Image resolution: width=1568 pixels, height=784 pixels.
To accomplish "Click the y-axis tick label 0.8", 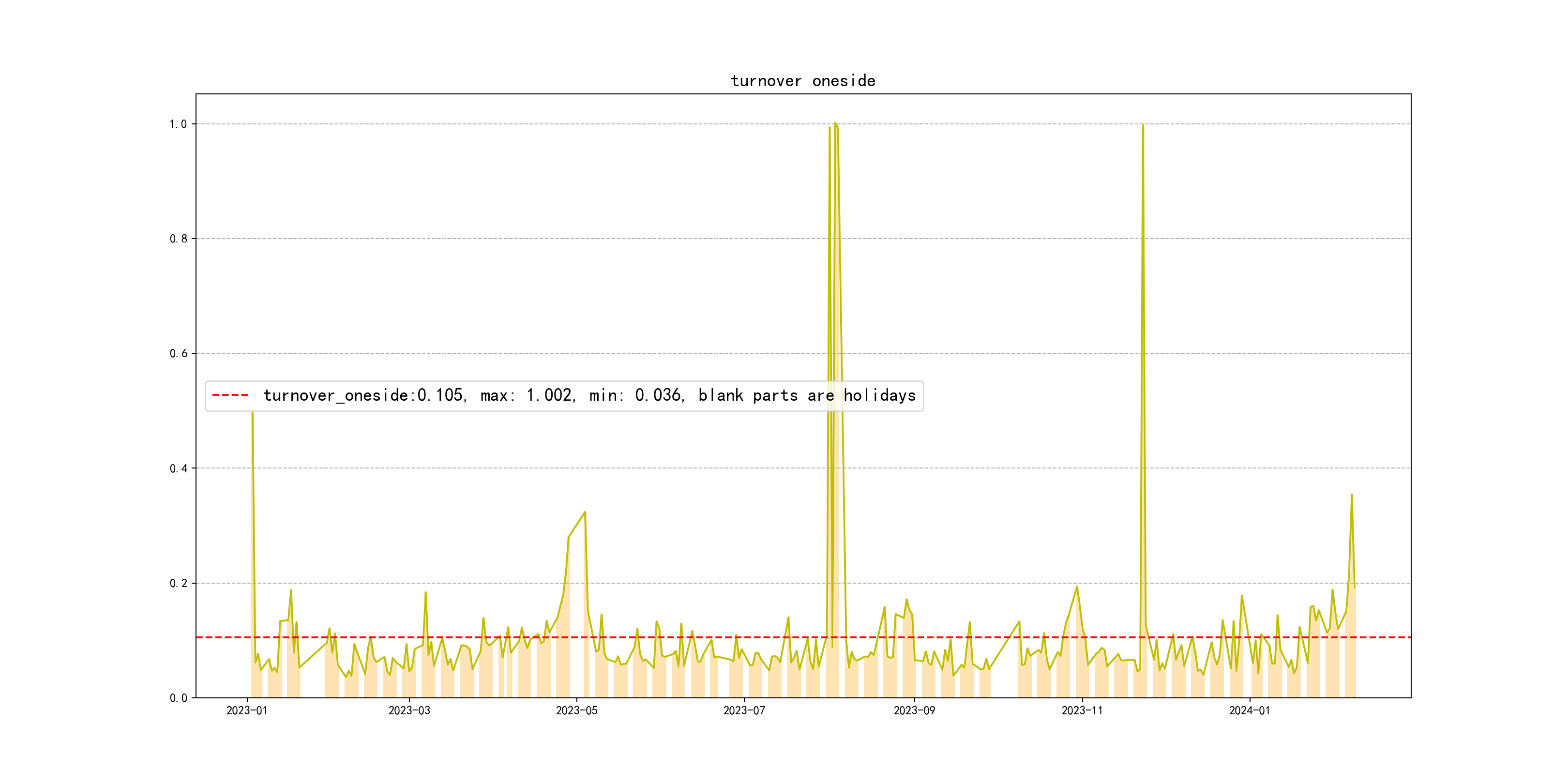I will click(x=178, y=239).
